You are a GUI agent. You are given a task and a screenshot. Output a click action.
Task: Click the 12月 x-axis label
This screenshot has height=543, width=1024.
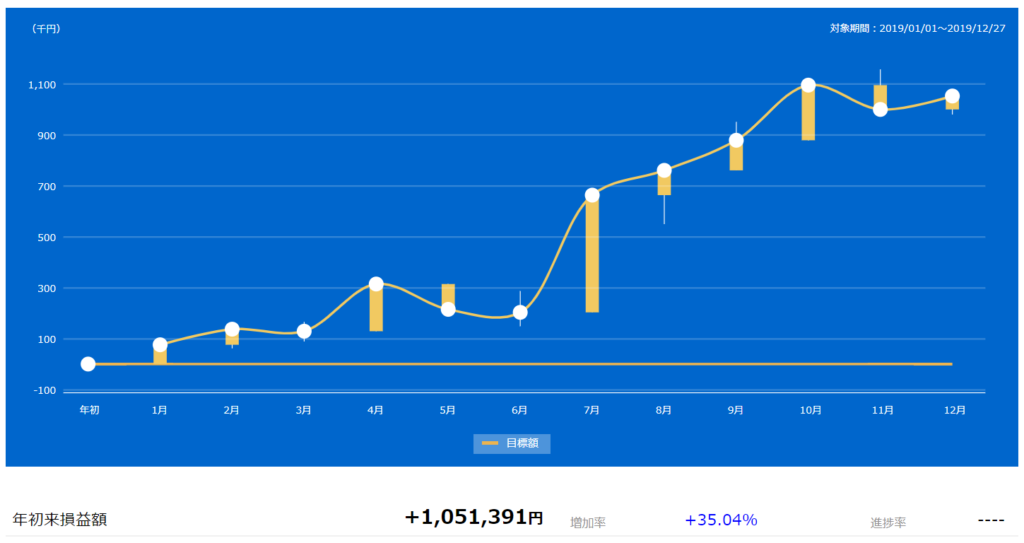955,410
